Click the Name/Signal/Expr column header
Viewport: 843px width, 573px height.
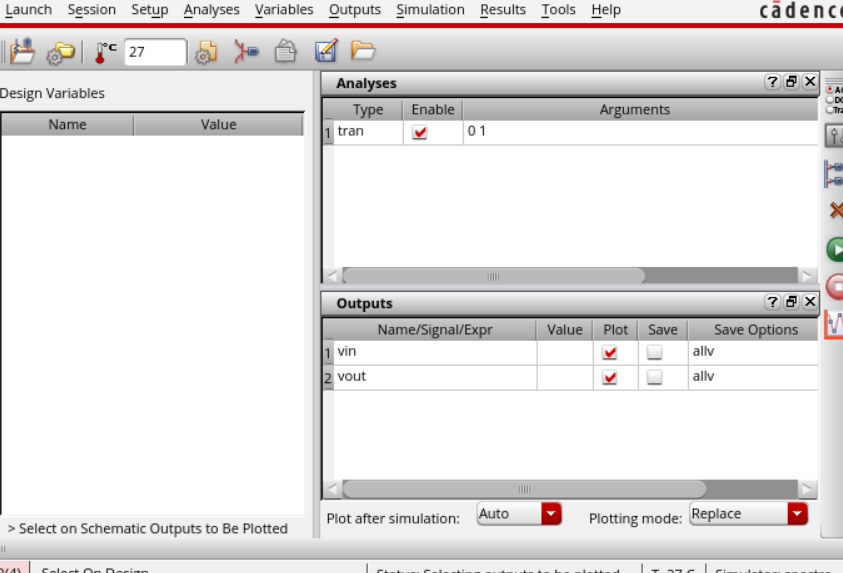pyautogui.click(x=434, y=330)
